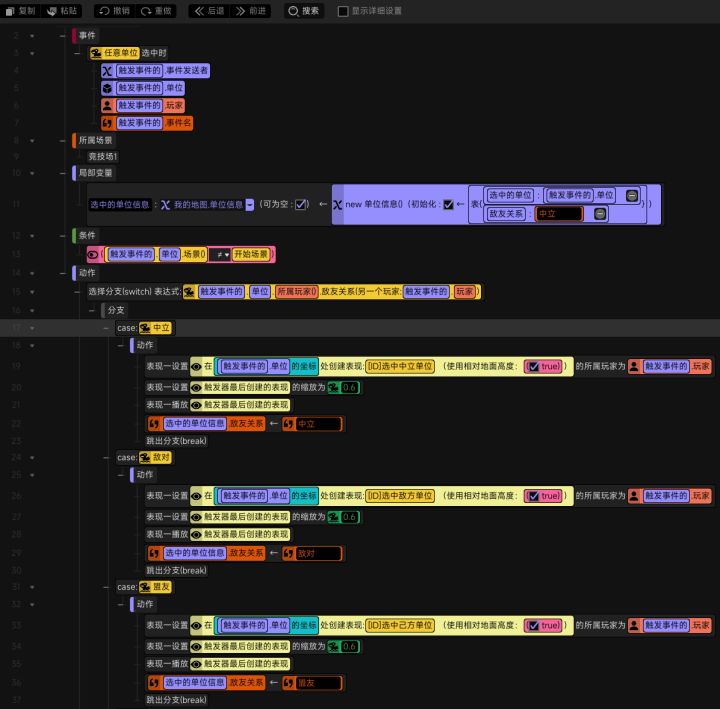Open search with the 搜索 magnifier
Image resolution: width=720 pixels, height=709 pixels.
[293, 11]
